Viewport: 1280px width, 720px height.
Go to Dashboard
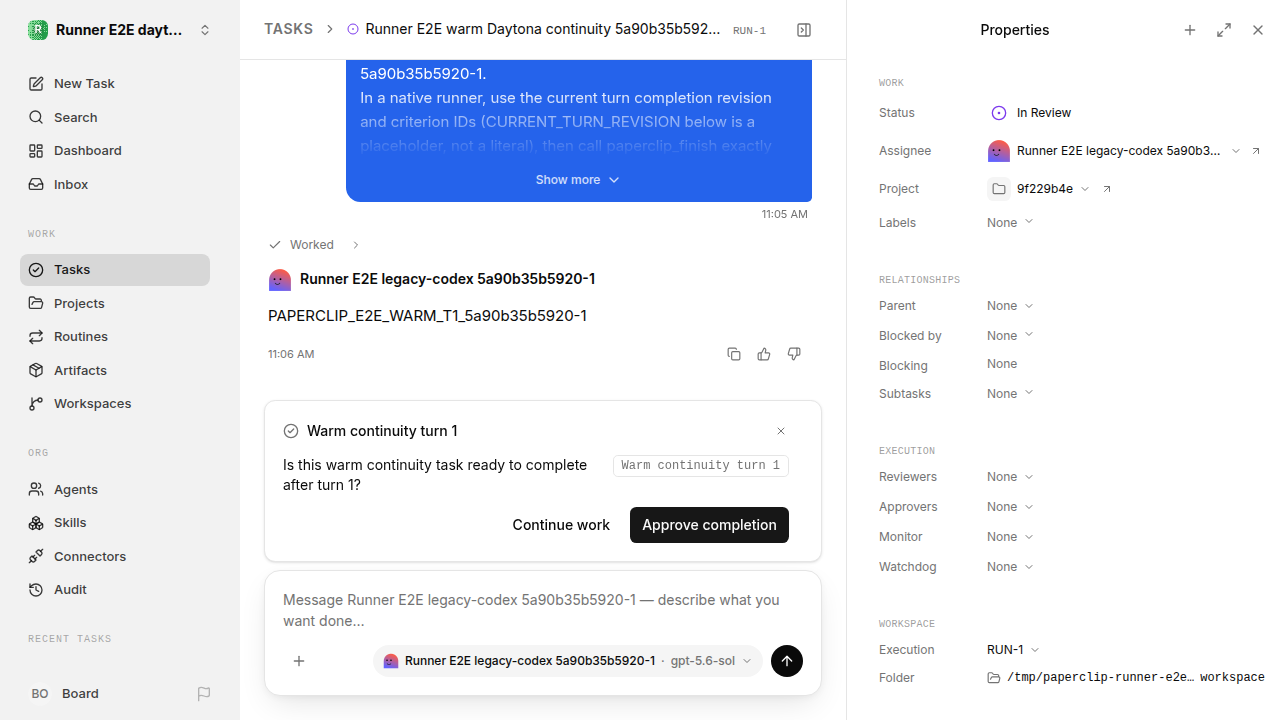115,151
